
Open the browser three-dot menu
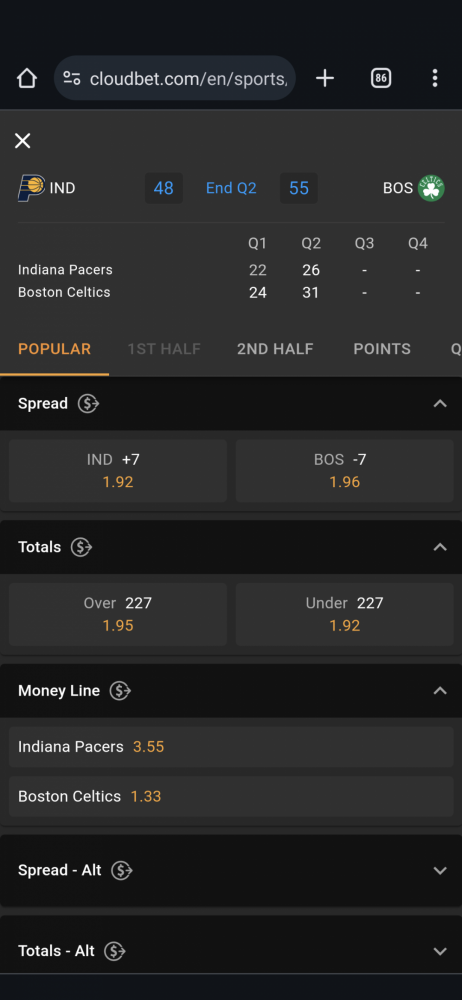(435, 78)
